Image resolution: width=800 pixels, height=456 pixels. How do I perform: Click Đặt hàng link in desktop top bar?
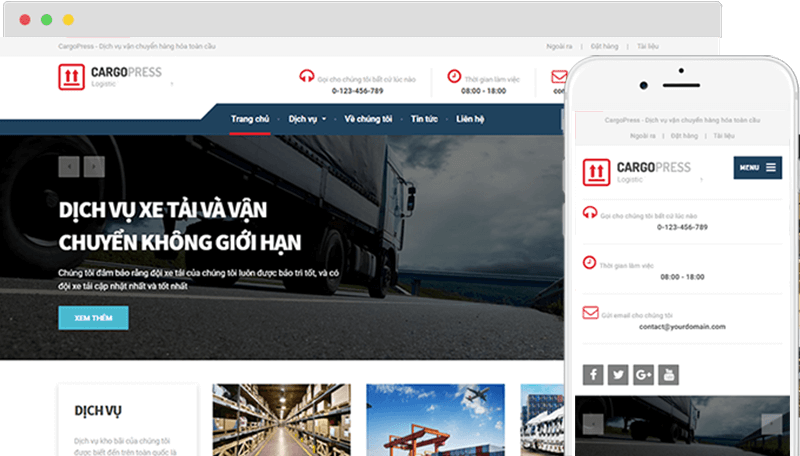tap(603, 46)
